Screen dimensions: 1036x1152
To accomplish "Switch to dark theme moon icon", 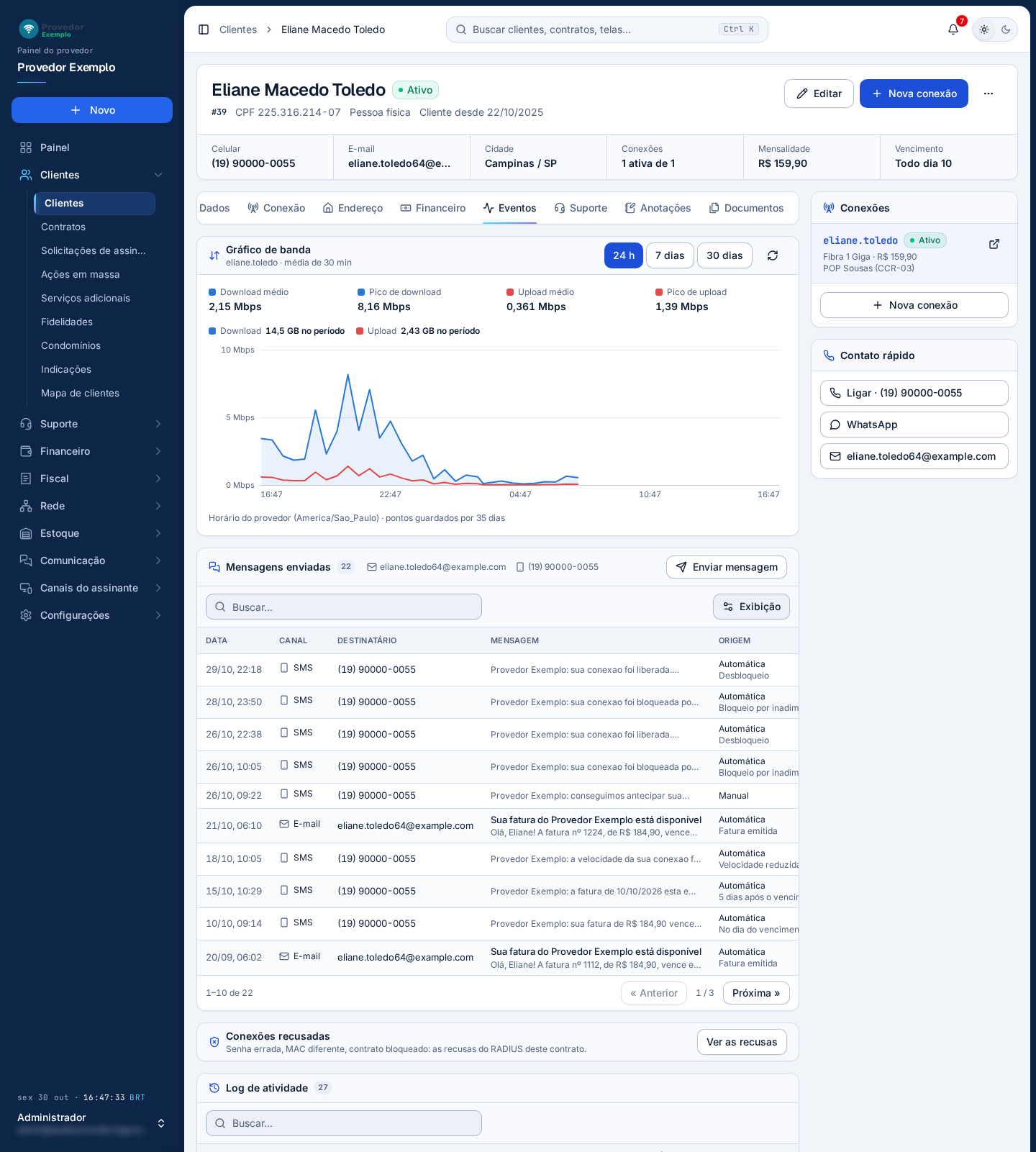I will [x=1006, y=30].
